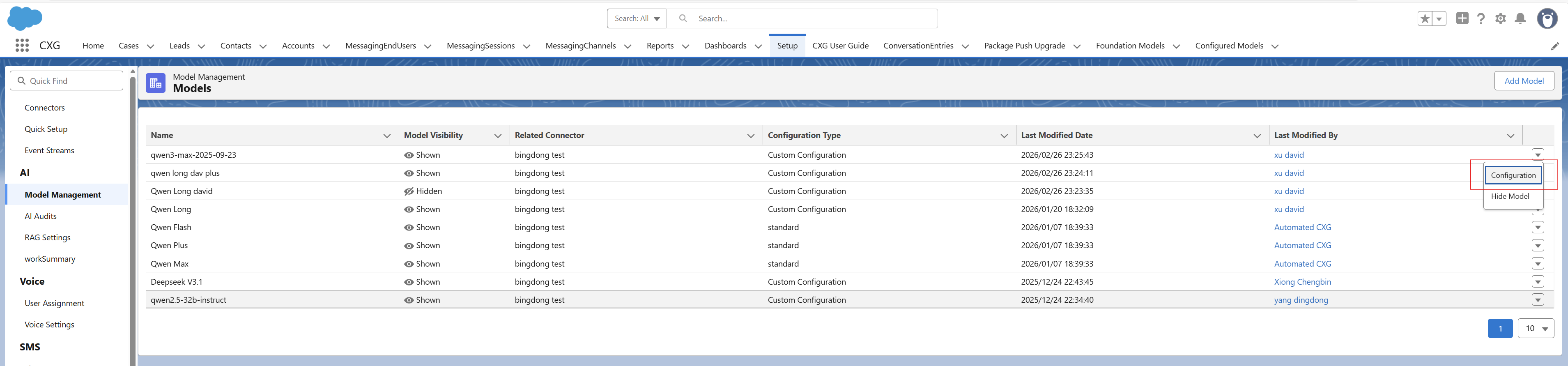This screenshot has width=1568, height=366.
Task: Toggle visibility eye for Qwen Plus
Action: point(409,246)
